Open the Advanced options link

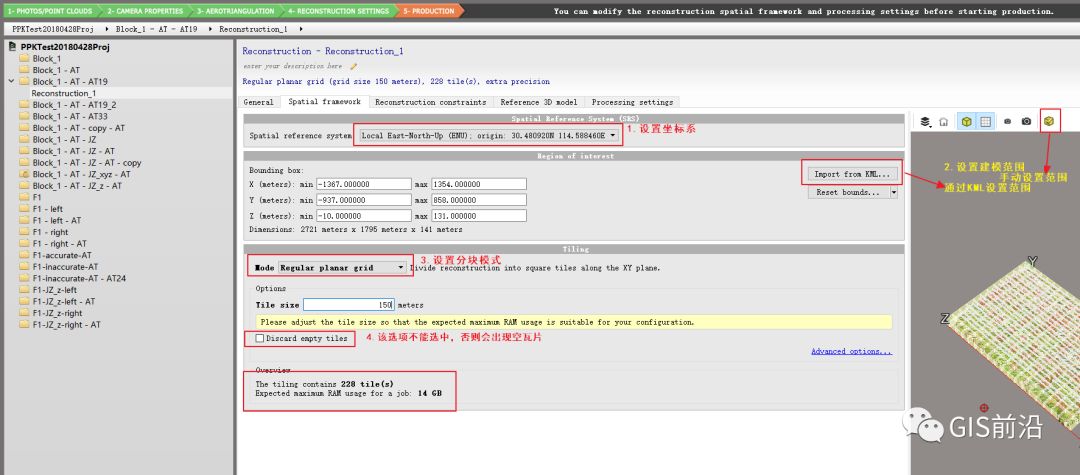[x=851, y=351]
